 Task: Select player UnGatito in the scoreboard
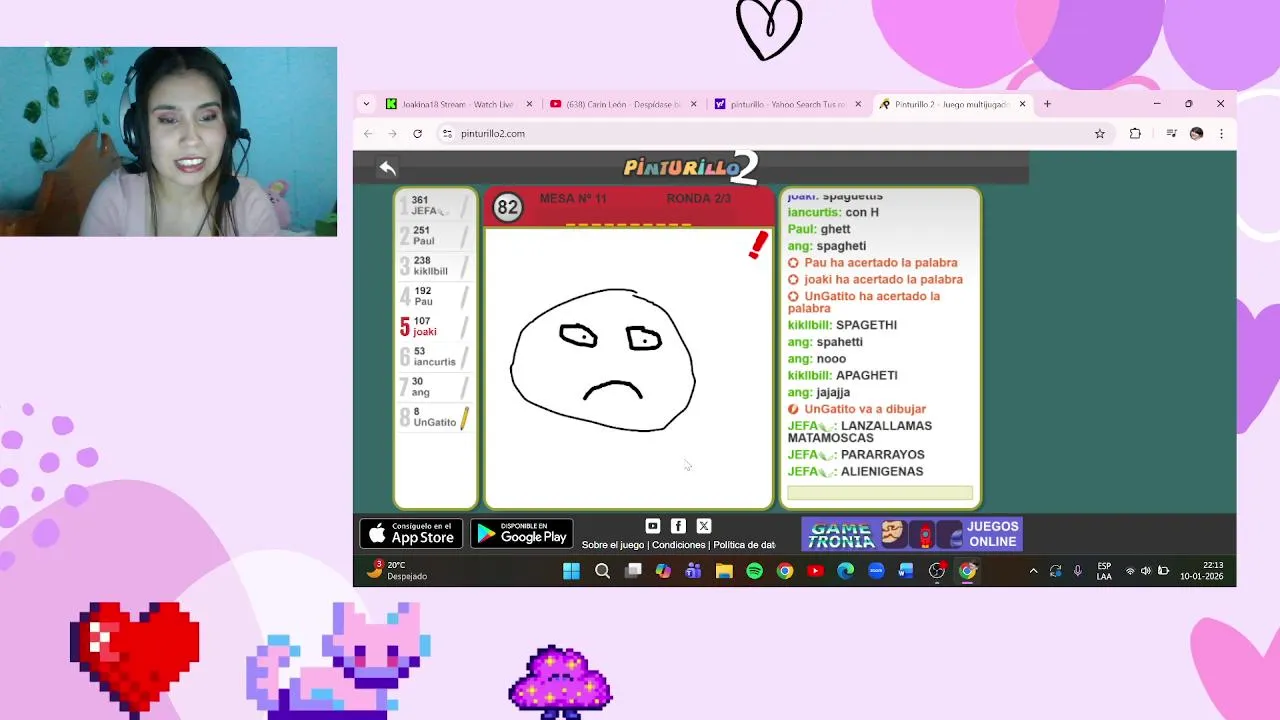pyautogui.click(x=435, y=417)
